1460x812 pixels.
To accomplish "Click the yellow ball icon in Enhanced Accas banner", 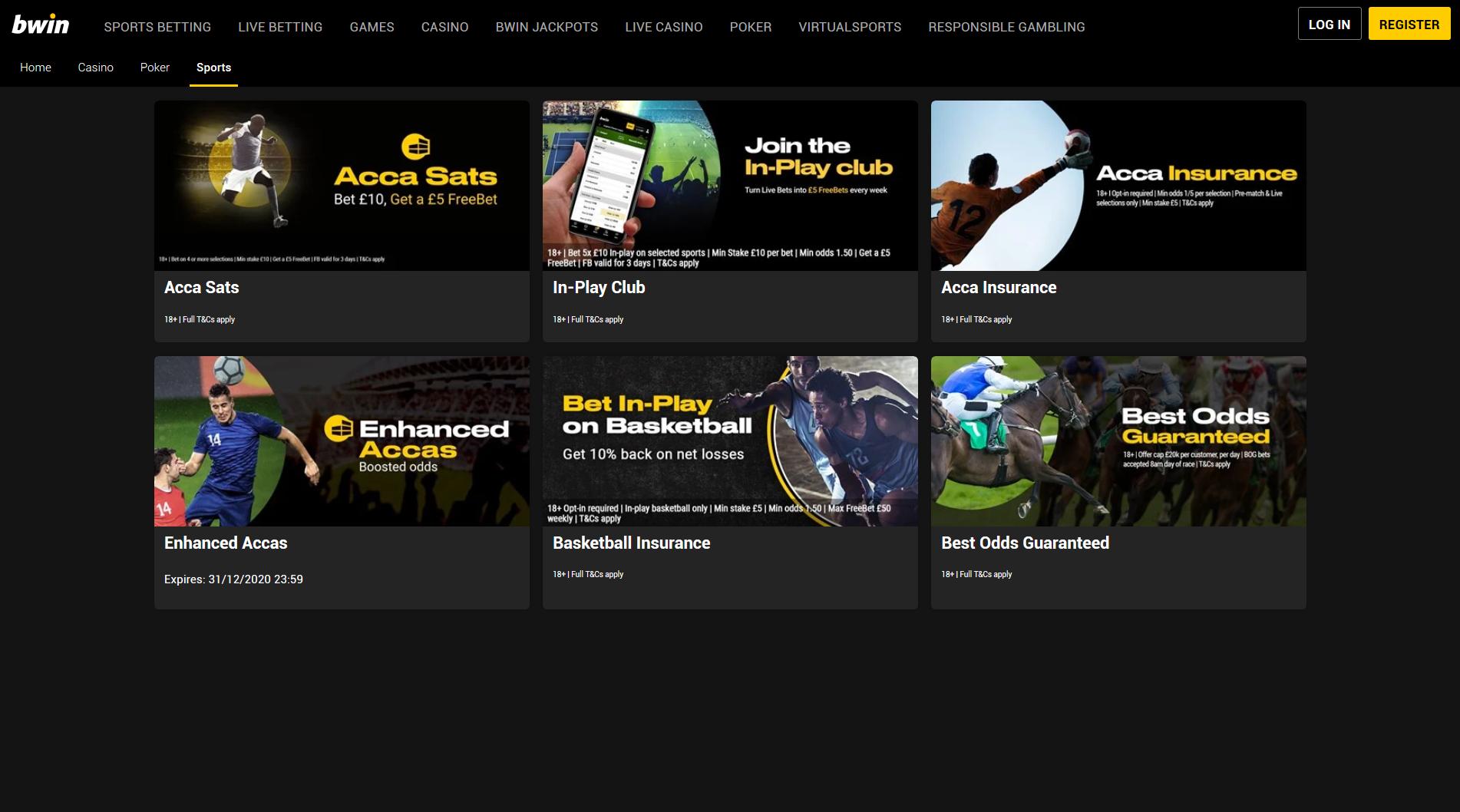I will [339, 428].
